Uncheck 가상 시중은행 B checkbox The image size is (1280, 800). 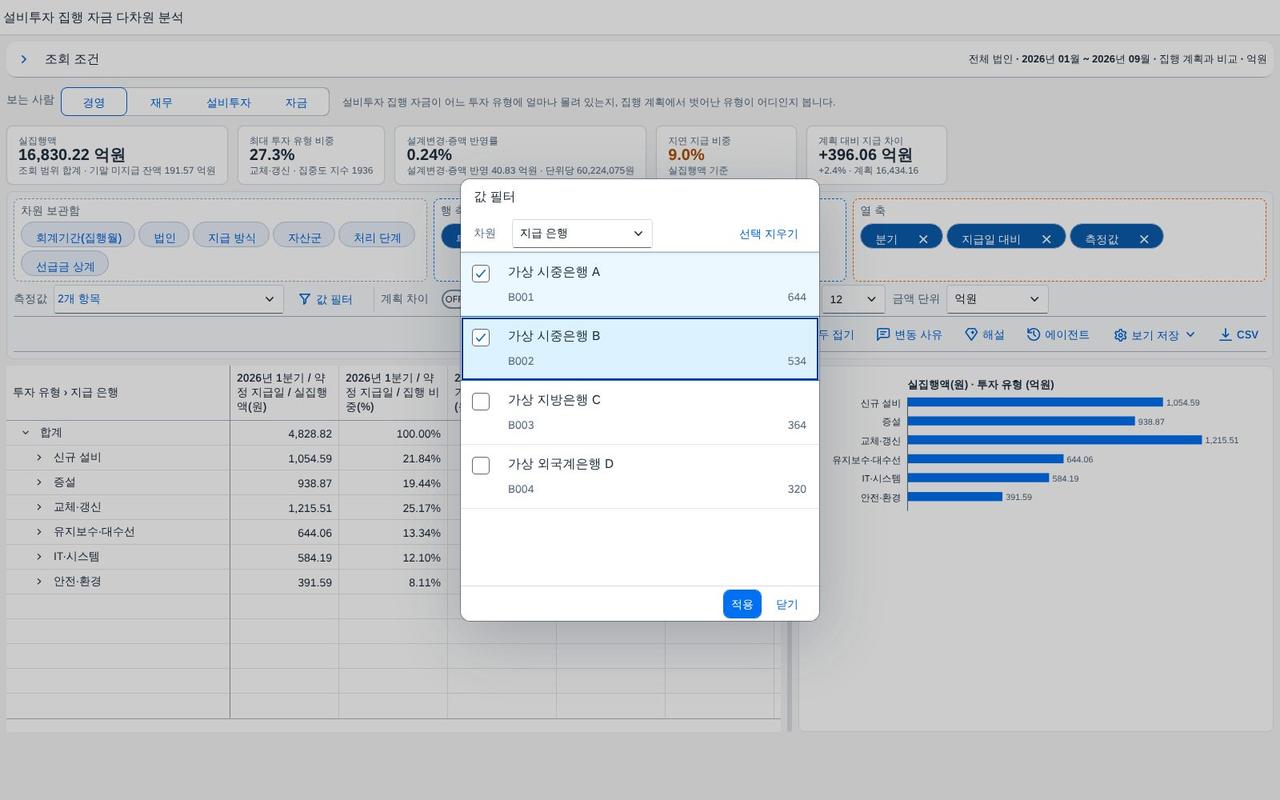481,337
